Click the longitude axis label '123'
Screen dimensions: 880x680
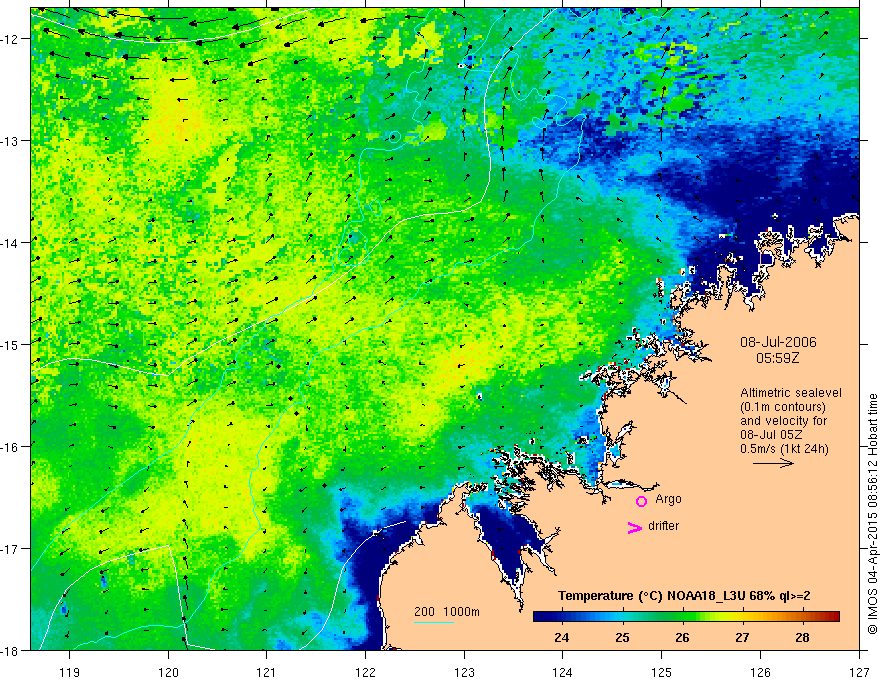click(464, 672)
